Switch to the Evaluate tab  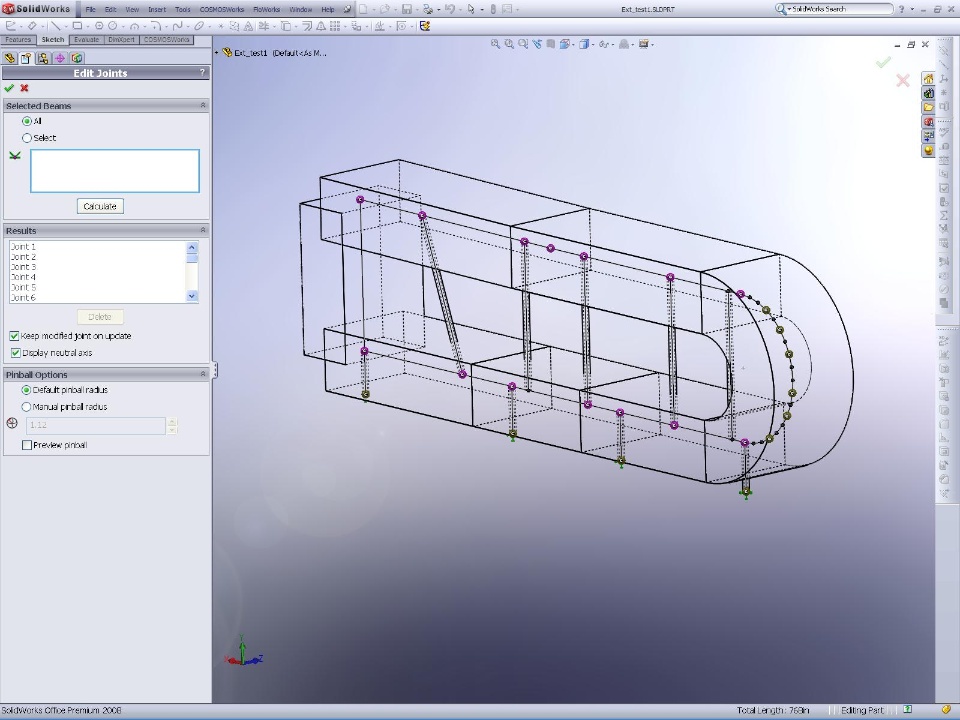coord(86,40)
